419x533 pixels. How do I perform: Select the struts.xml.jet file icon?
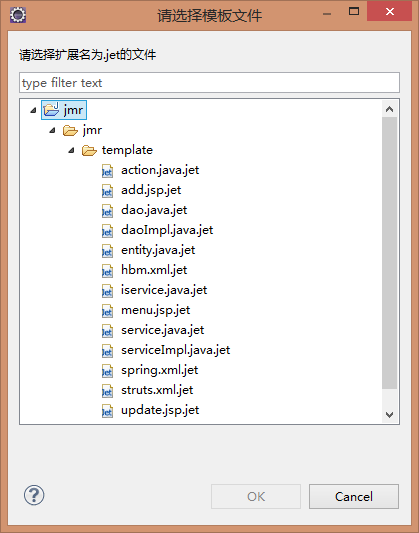pyautogui.click(x=107, y=391)
